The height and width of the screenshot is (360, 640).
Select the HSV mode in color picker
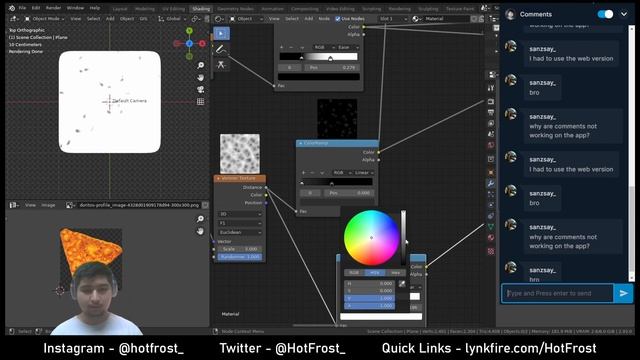pos(375,272)
